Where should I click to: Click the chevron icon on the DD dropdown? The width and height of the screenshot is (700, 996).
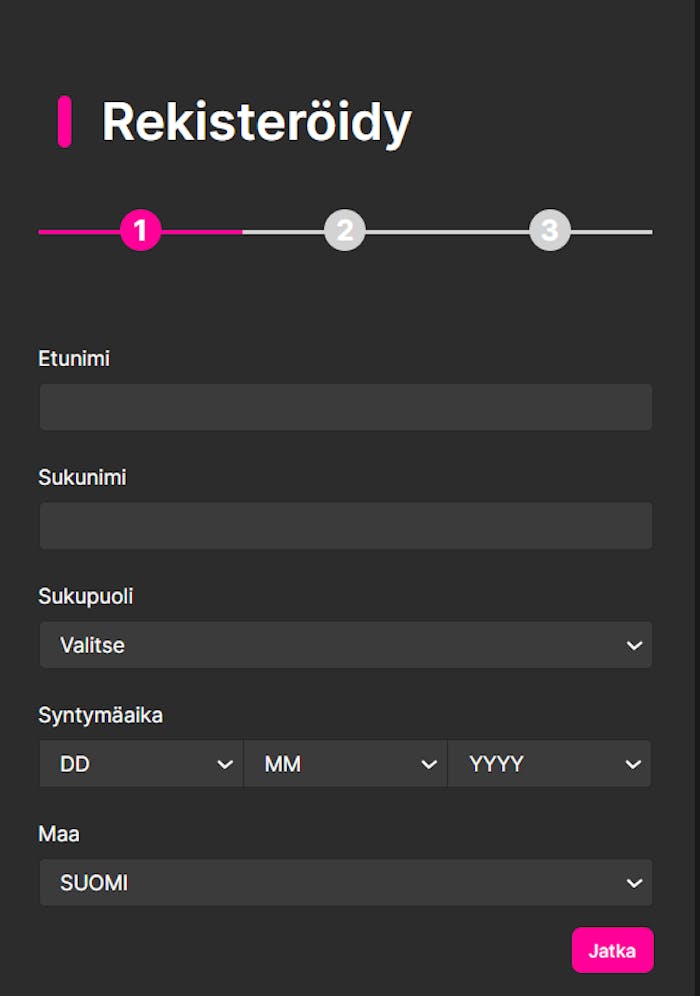click(226, 763)
